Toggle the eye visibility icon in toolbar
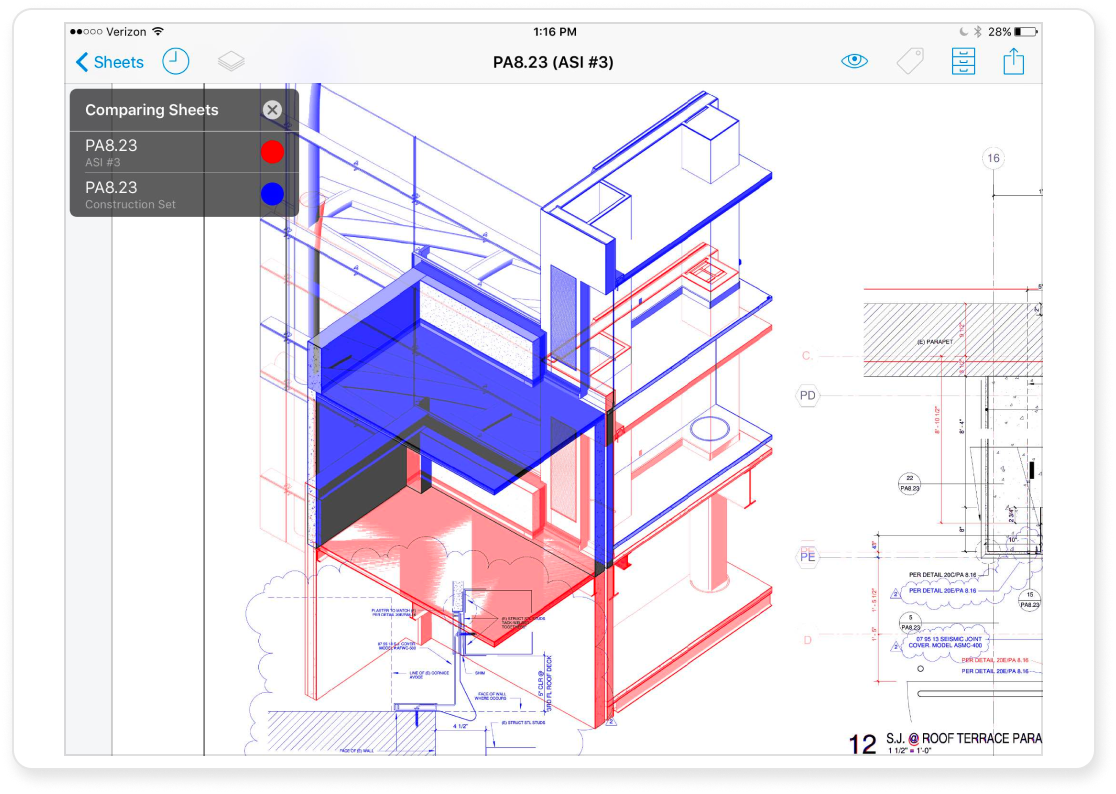Viewport: 1116px width, 794px height. tap(854, 61)
